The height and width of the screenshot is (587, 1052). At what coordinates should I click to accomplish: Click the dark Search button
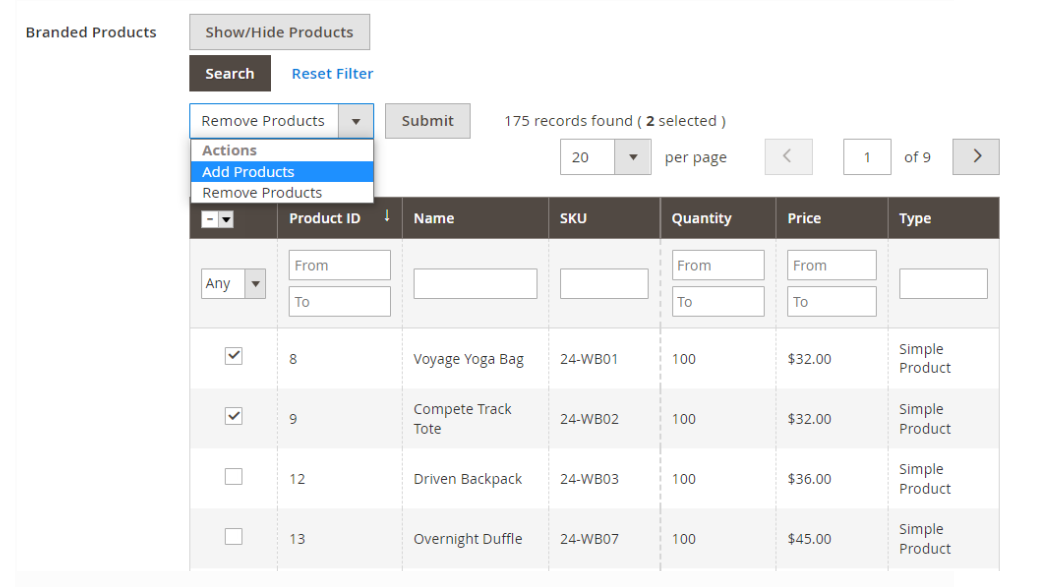230,74
